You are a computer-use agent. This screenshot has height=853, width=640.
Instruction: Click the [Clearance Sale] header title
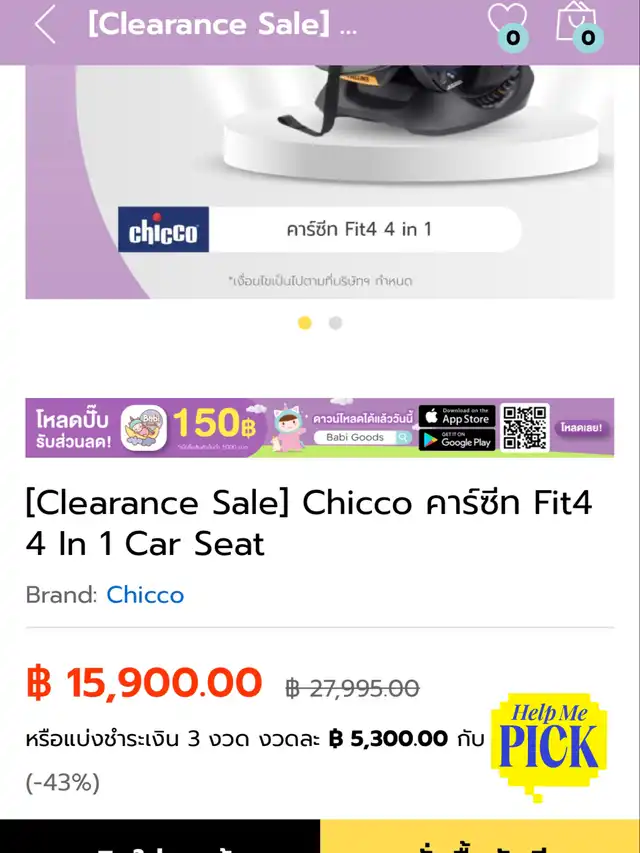tap(223, 24)
